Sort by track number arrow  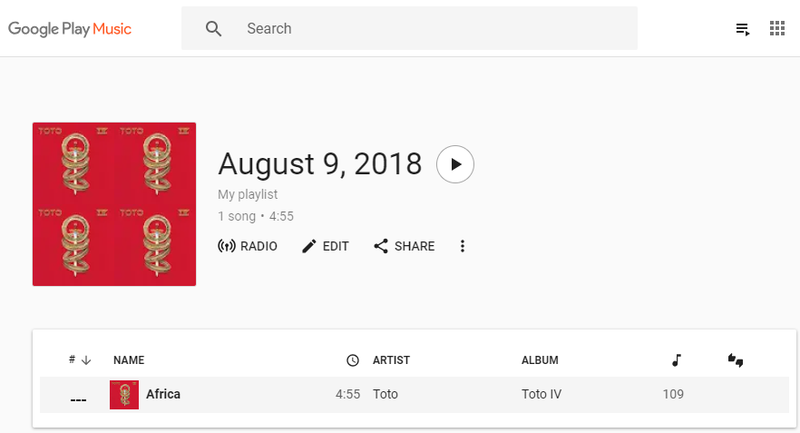point(86,360)
